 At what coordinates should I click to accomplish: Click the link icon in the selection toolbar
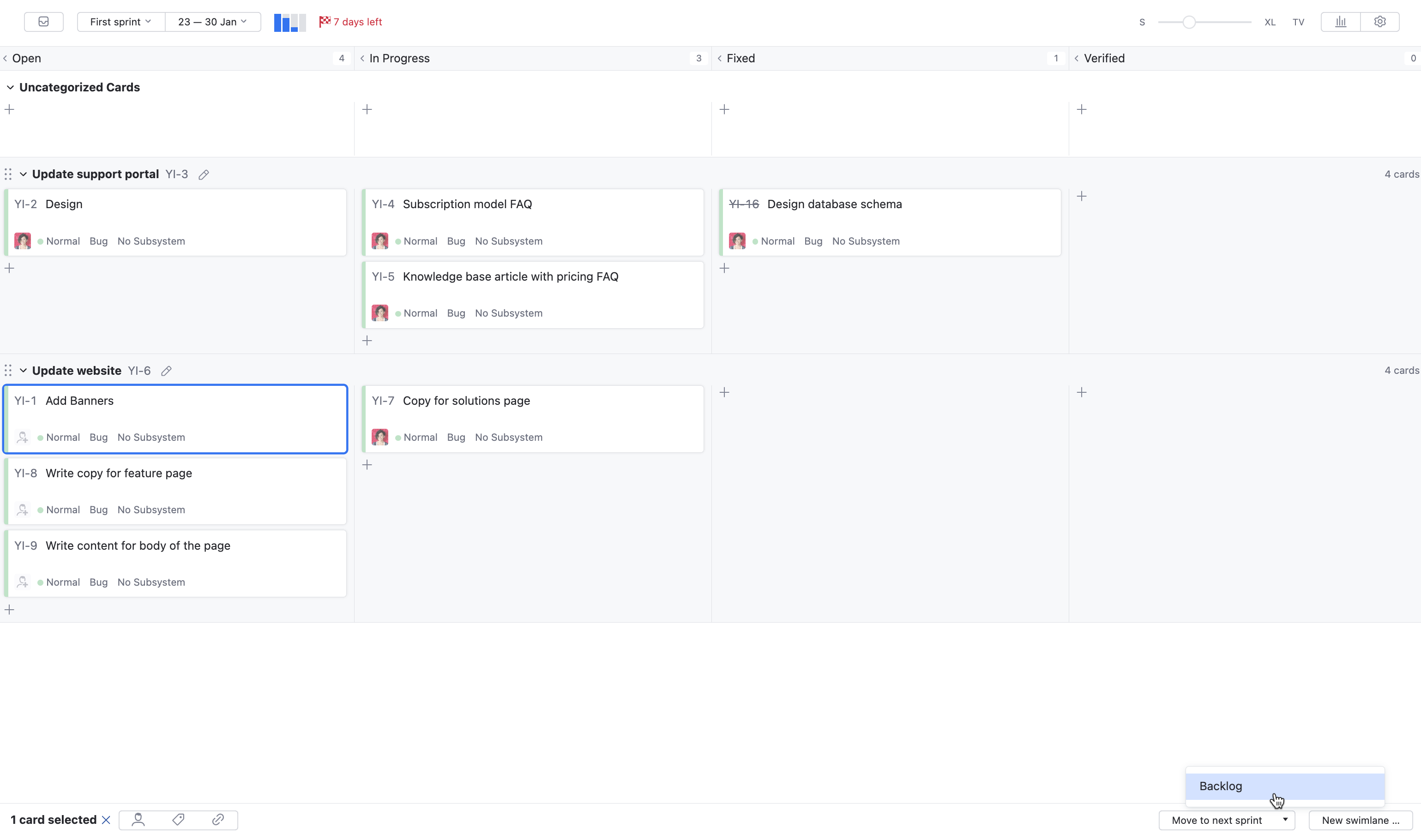pyautogui.click(x=217, y=820)
